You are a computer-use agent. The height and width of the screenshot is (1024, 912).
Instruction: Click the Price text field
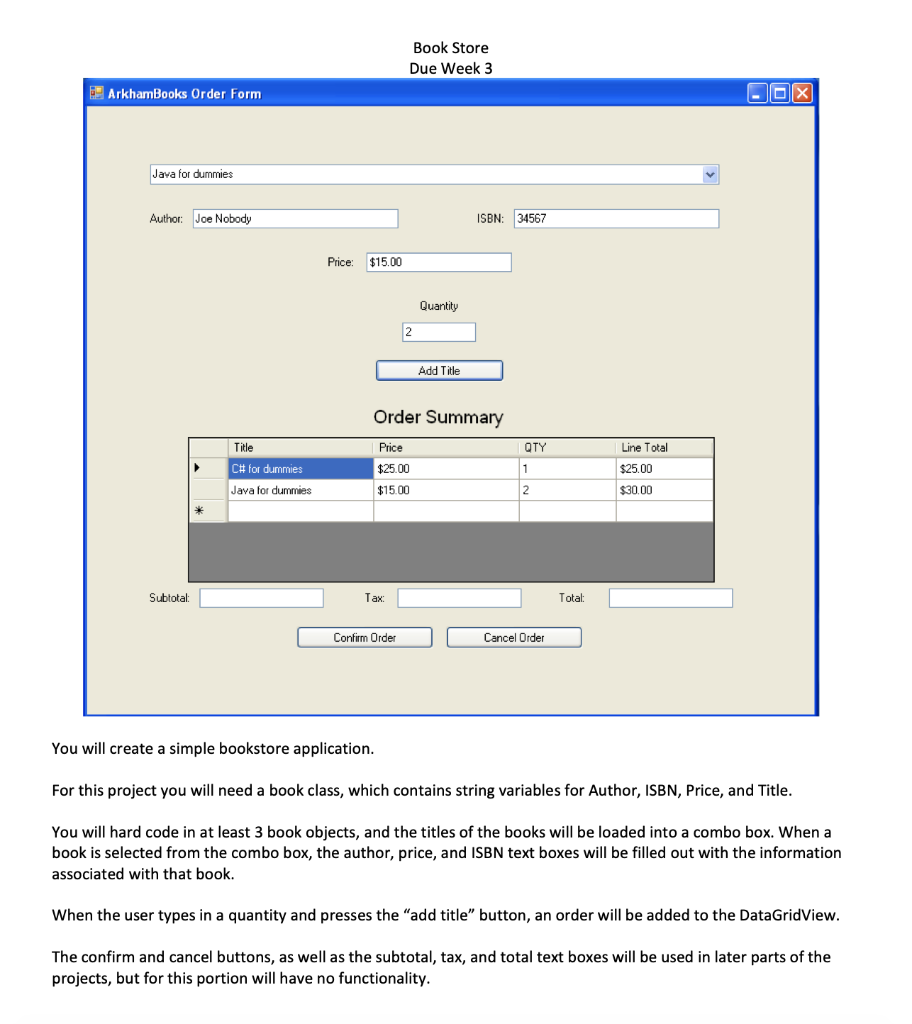click(438, 261)
